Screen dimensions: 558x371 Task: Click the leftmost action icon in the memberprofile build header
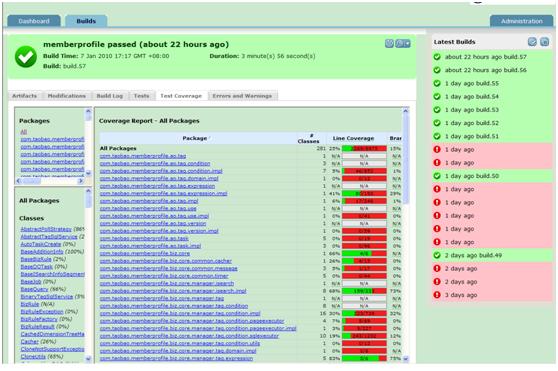[389, 43]
